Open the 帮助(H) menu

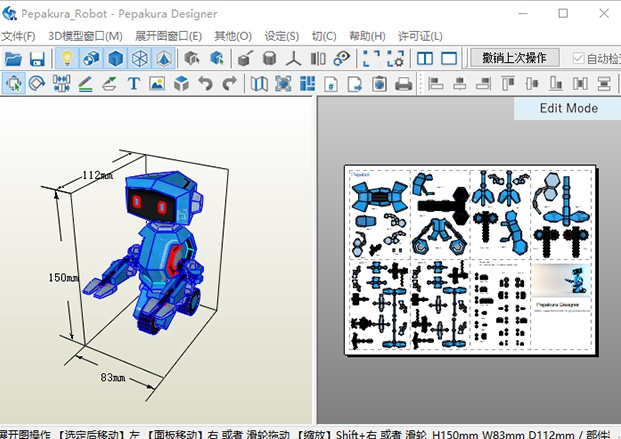[x=367, y=36]
